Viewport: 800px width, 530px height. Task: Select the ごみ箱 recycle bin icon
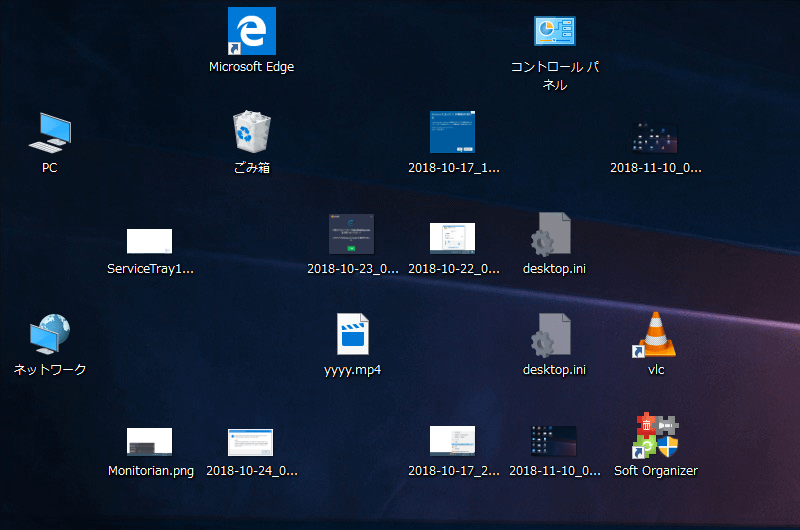tap(252, 132)
